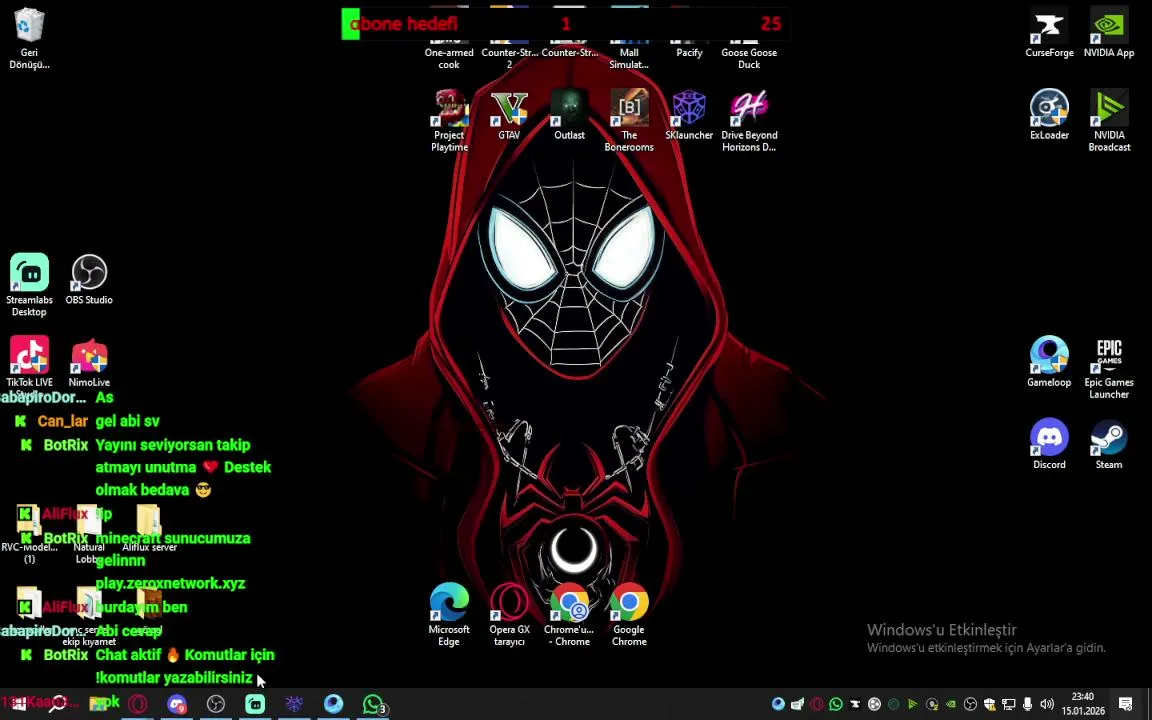The height and width of the screenshot is (720, 1152).
Task: Select the Chrome'u... - Chrome profile shortcut
Action: (569, 614)
